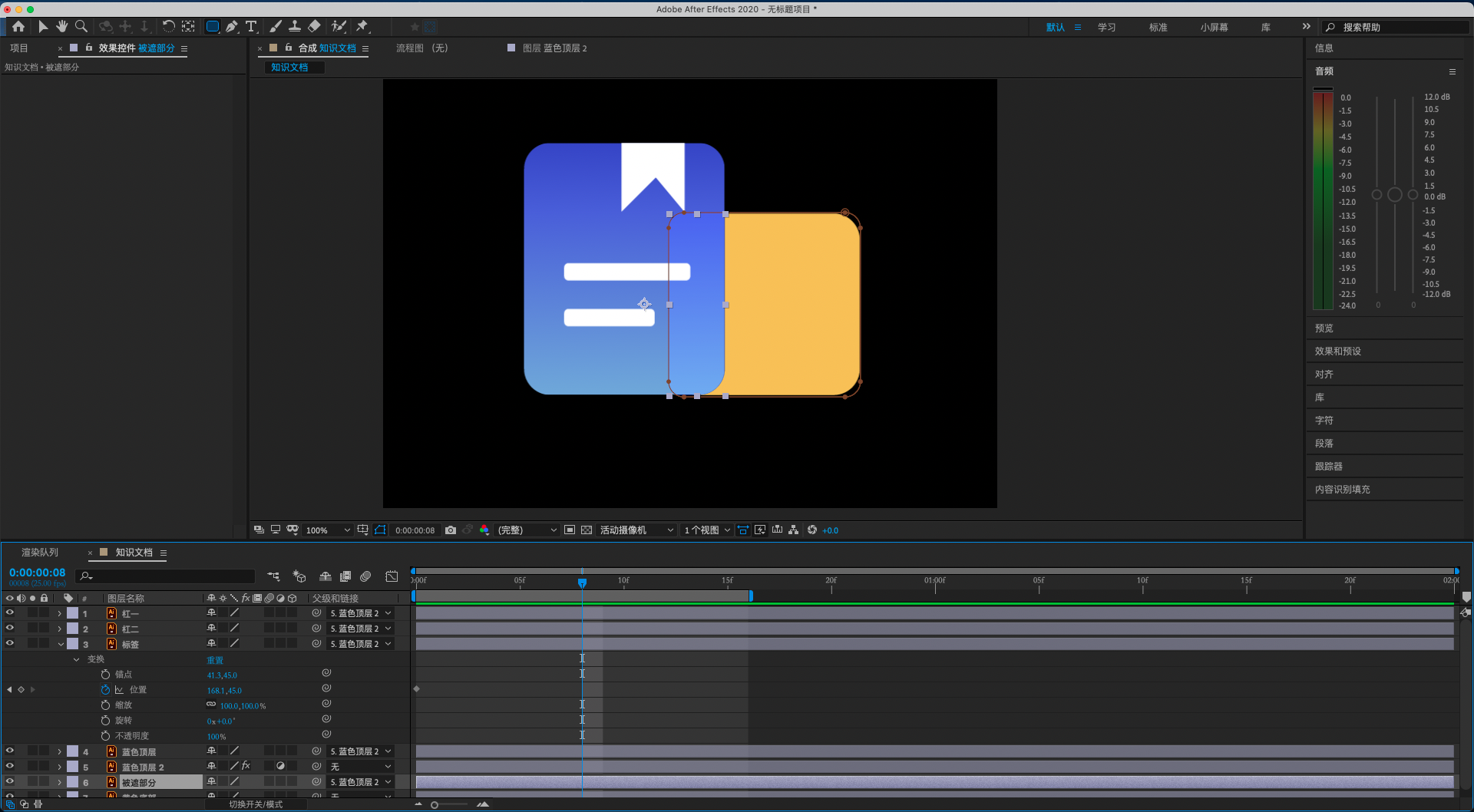This screenshot has width=1474, height=812.
Task: Toggle the shy layers switch in timeline
Action: click(x=326, y=576)
